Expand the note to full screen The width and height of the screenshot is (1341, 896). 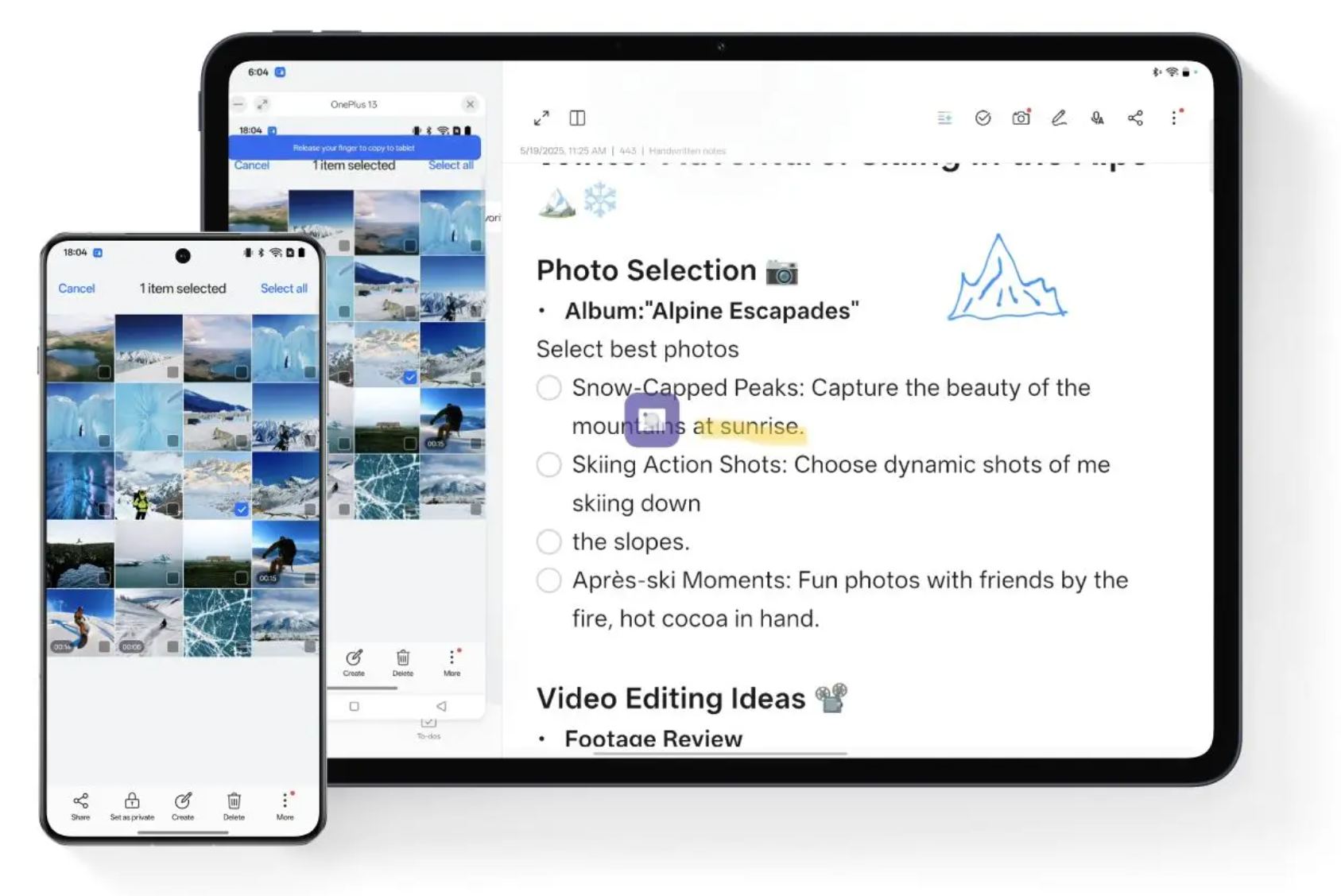(541, 118)
